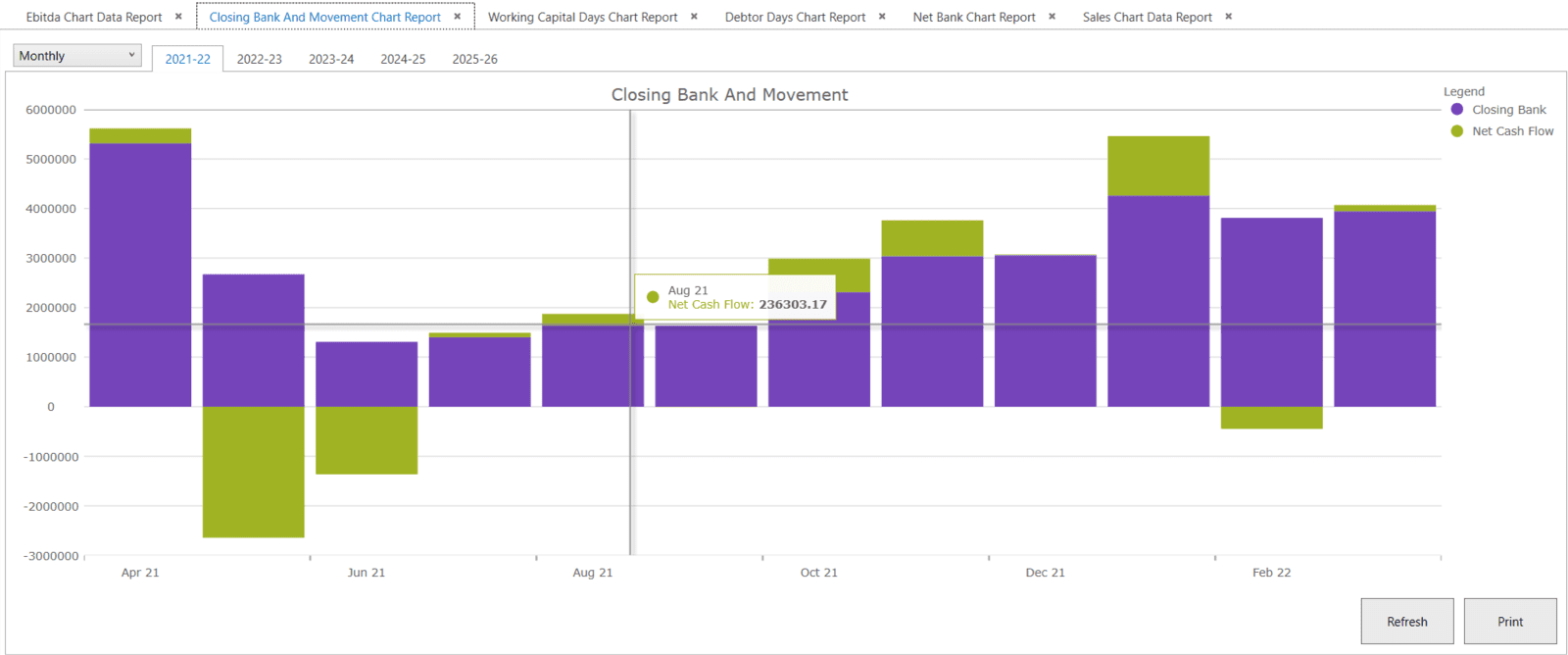
Task: Open the Monthly period dropdown
Action: [x=77, y=56]
